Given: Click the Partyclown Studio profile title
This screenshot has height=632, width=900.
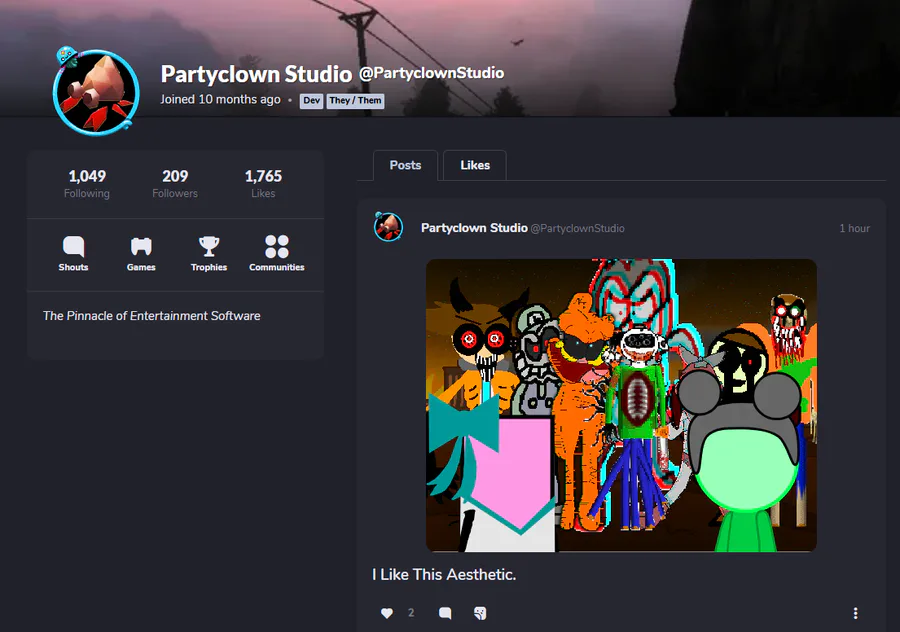Looking at the screenshot, I should tap(256, 74).
